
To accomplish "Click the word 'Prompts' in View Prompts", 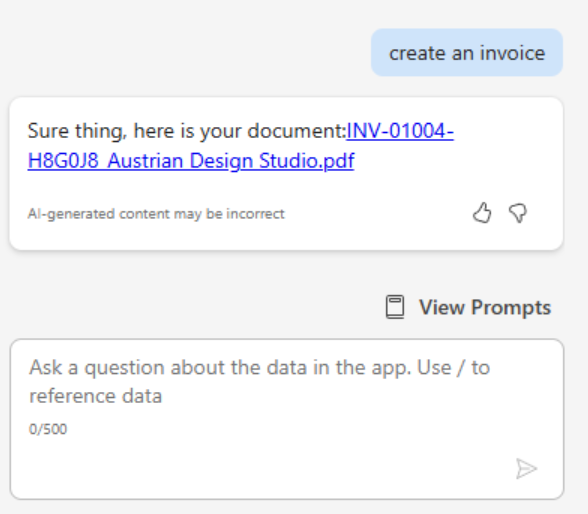I will pyautogui.click(x=511, y=308).
